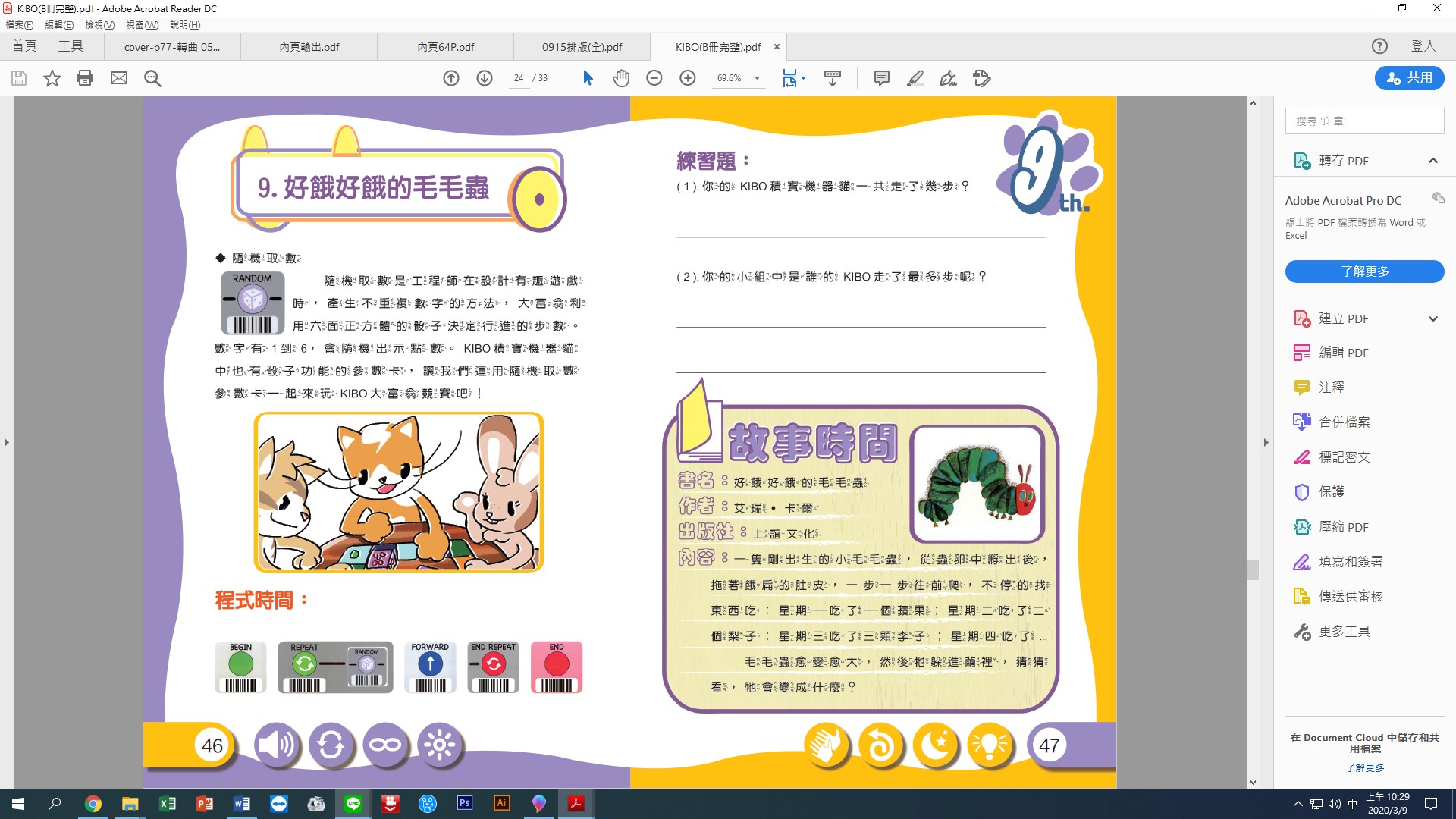This screenshot has width=1456, height=819.
Task: Click the blue 了解更多 button
Action: 1364,271
